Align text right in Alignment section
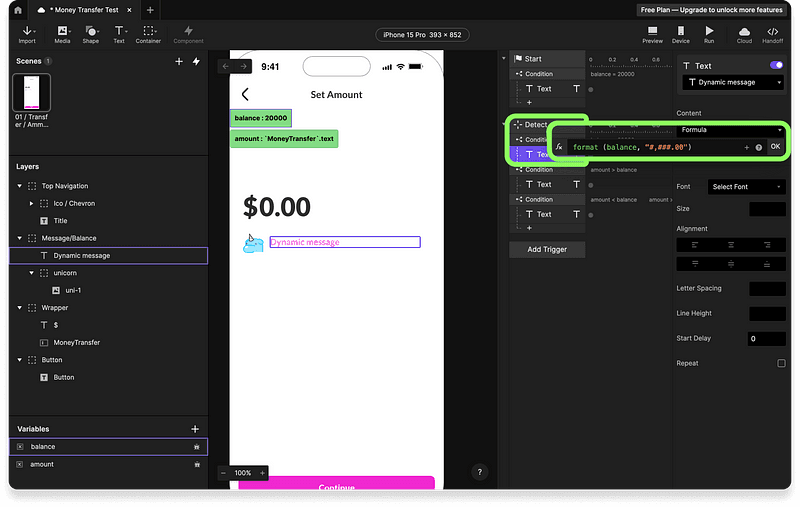Screen dimensions: 800x507 click(767, 245)
